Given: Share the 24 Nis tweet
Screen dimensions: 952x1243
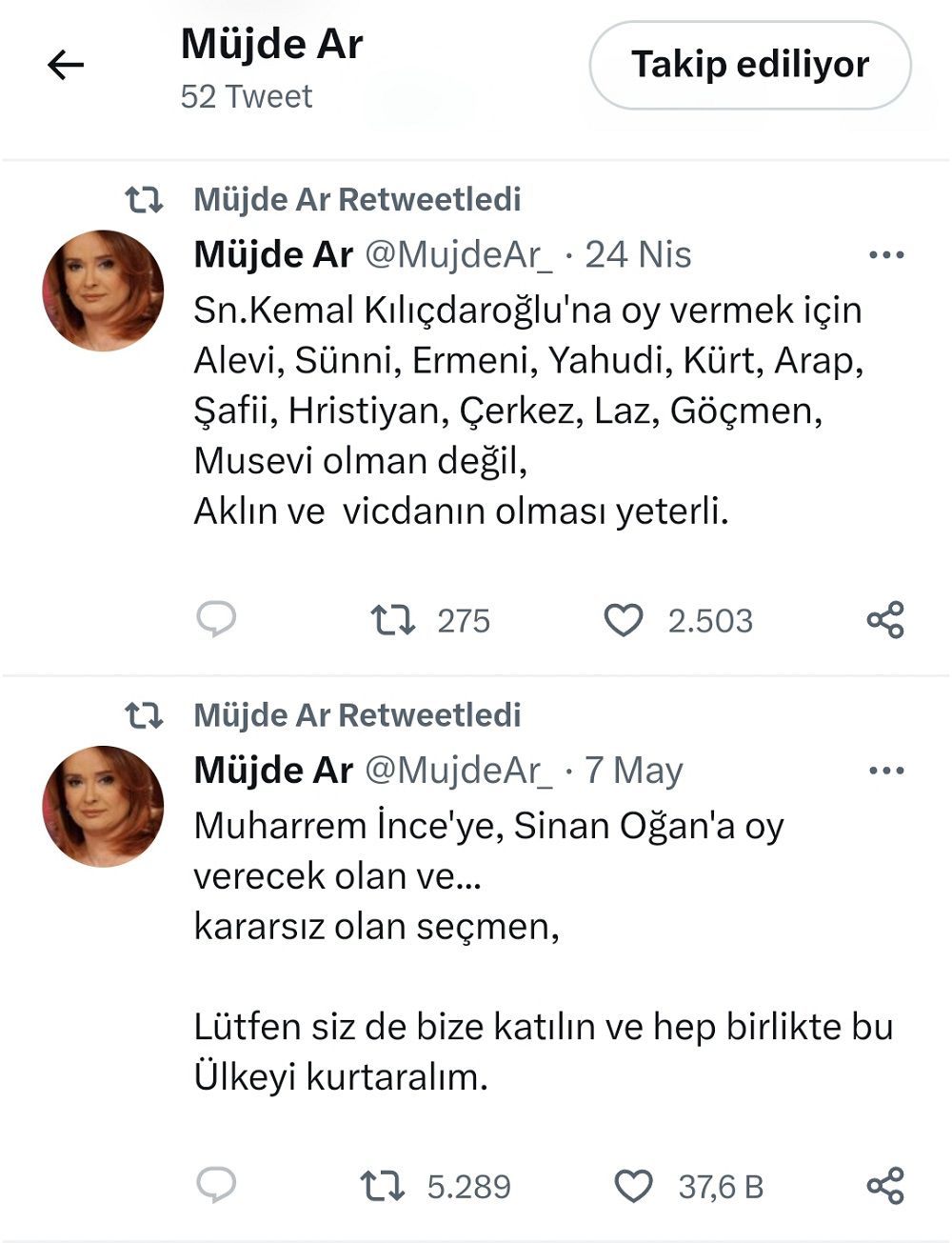Looking at the screenshot, I should click(x=884, y=620).
